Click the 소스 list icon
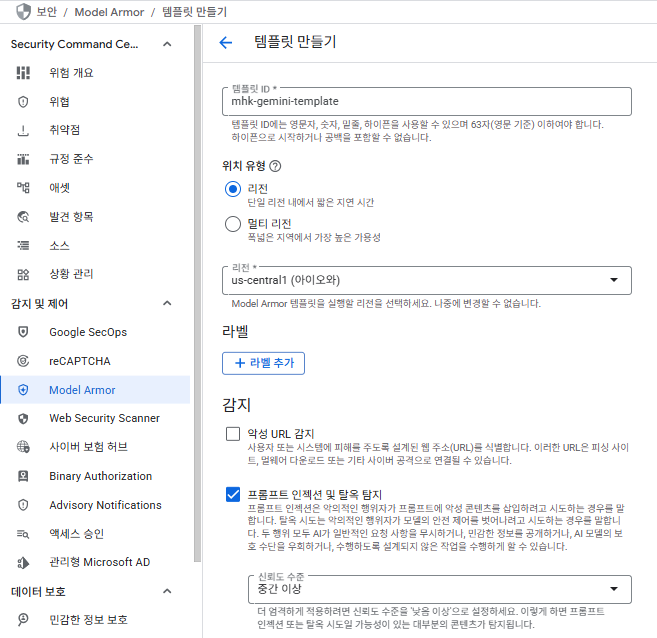The width and height of the screenshot is (657, 638). [x=23, y=245]
